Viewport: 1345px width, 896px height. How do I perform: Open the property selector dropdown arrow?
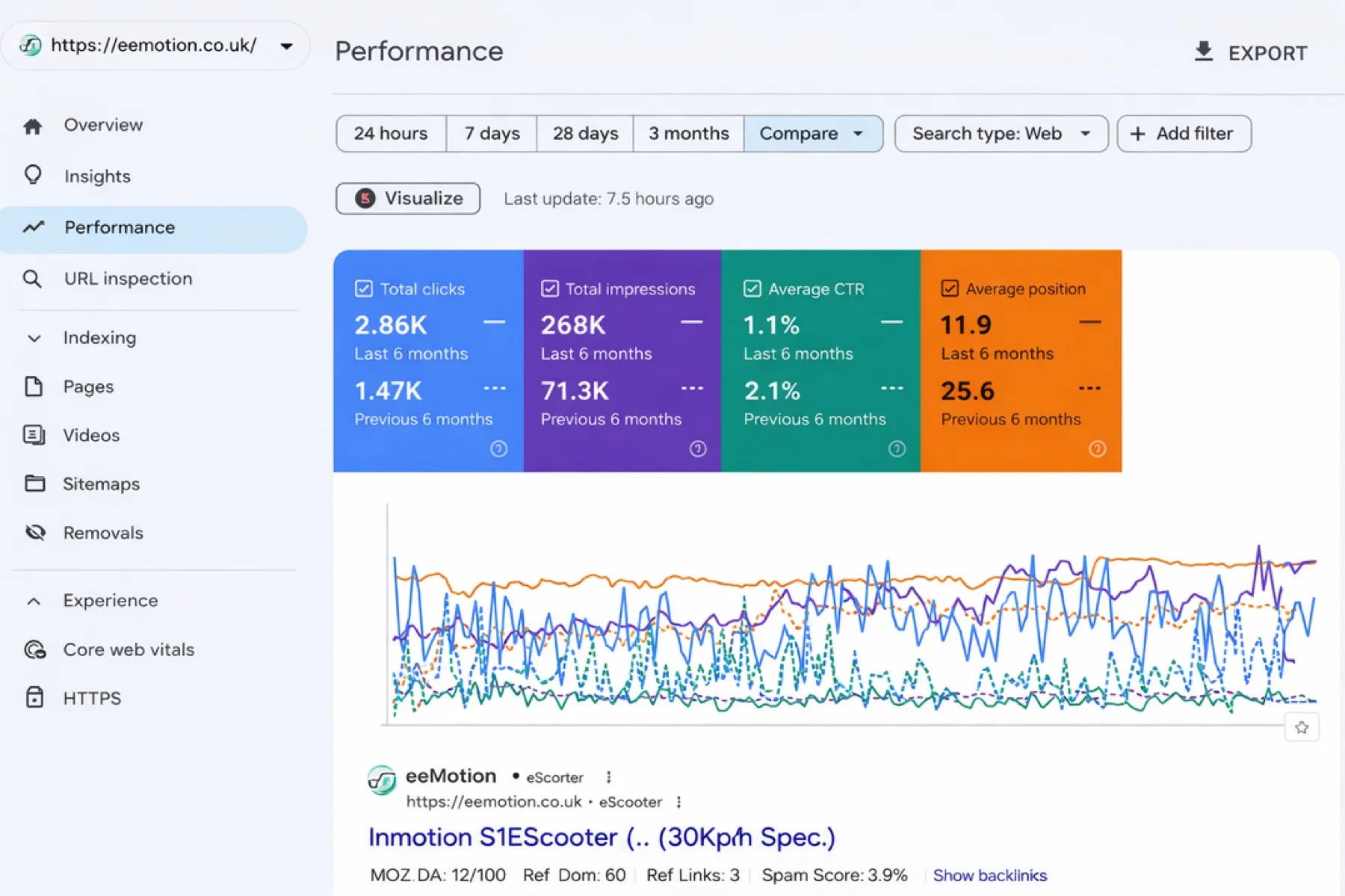click(x=286, y=46)
